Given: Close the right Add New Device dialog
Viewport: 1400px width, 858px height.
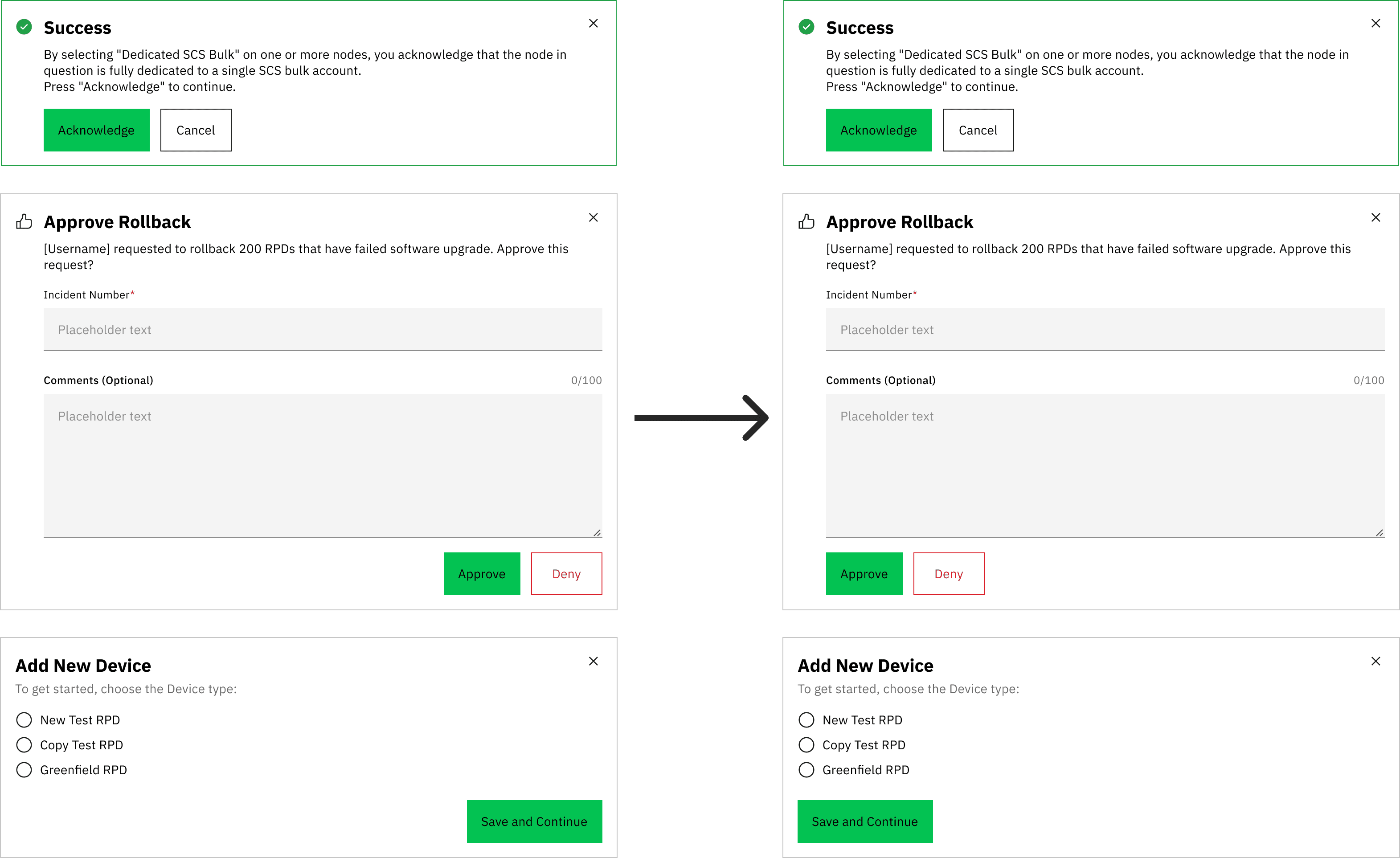Looking at the screenshot, I should click(1375, 661).
